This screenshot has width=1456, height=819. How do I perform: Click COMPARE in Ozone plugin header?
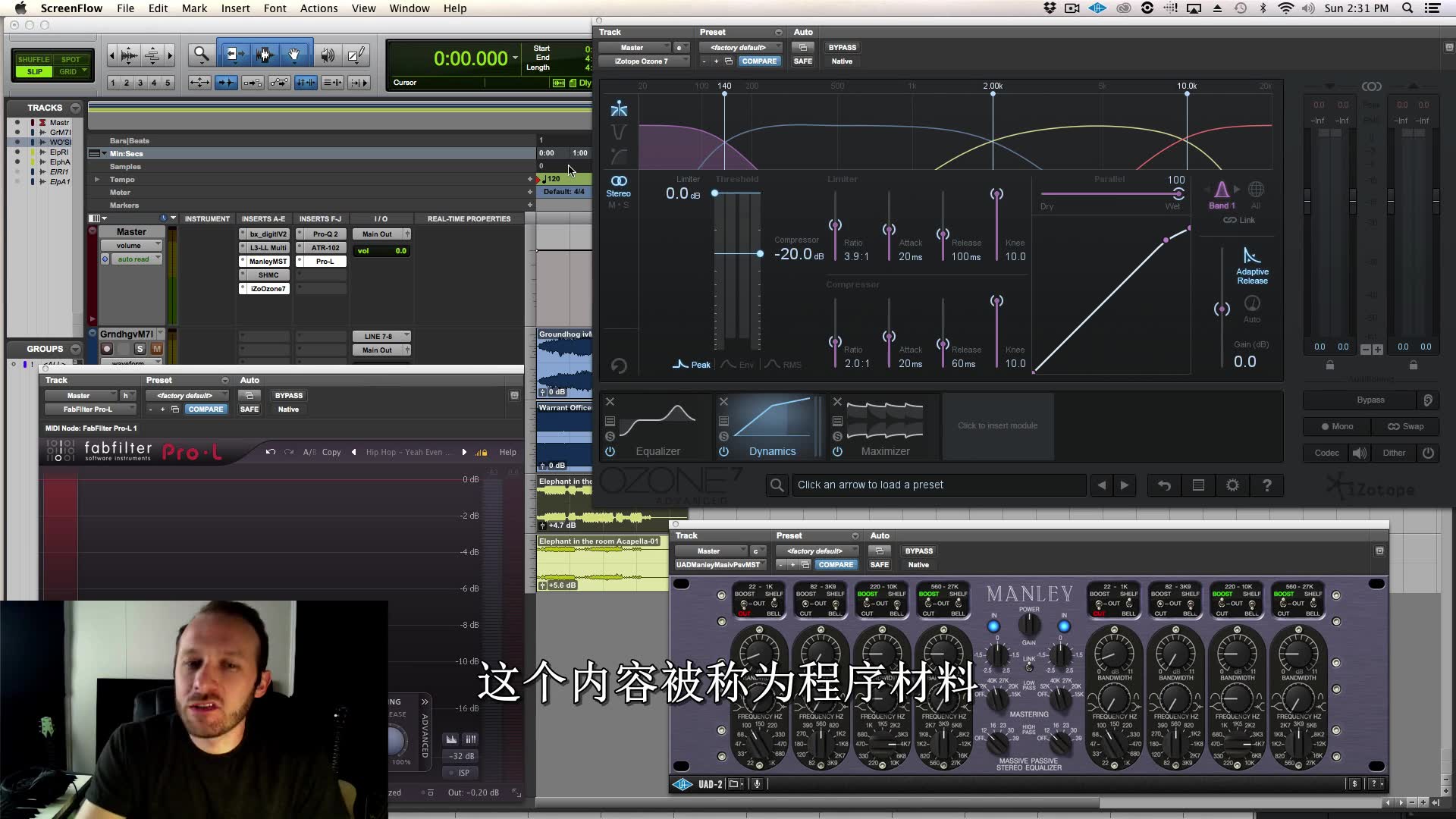(x=759, y=61)
